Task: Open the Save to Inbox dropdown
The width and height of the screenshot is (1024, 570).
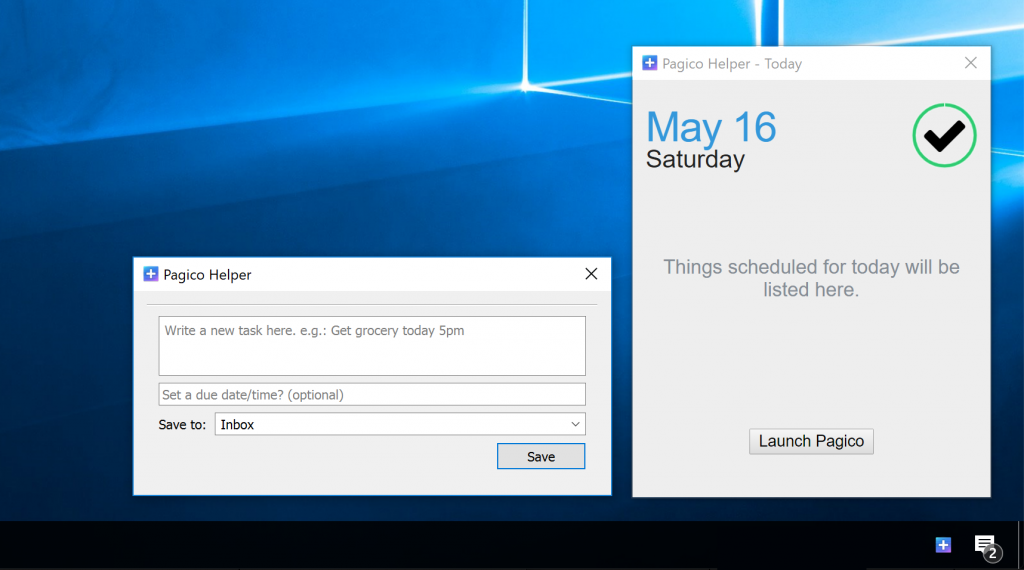Action: pos(400,424)
